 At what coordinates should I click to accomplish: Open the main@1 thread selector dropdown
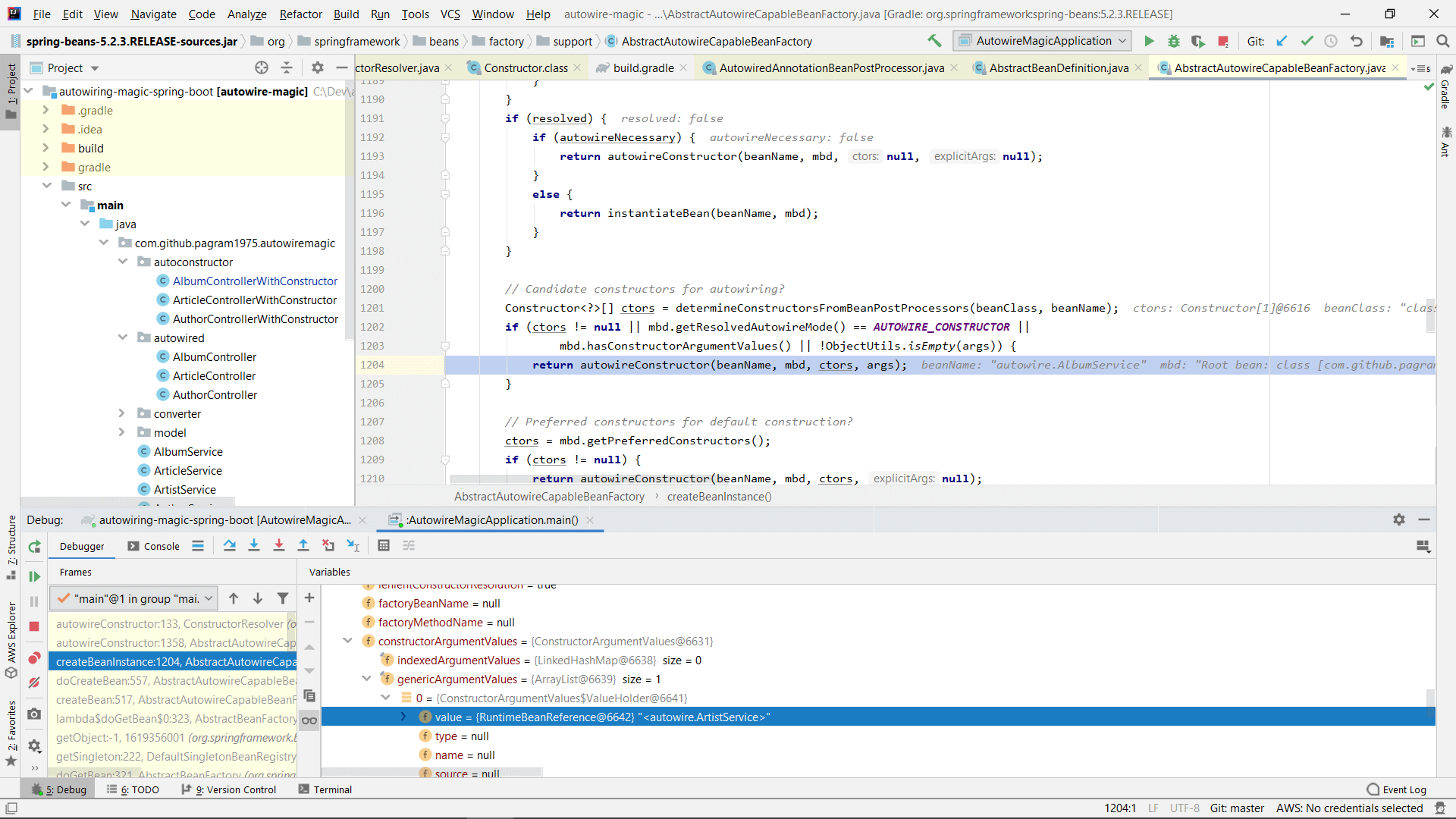(133, 598)
